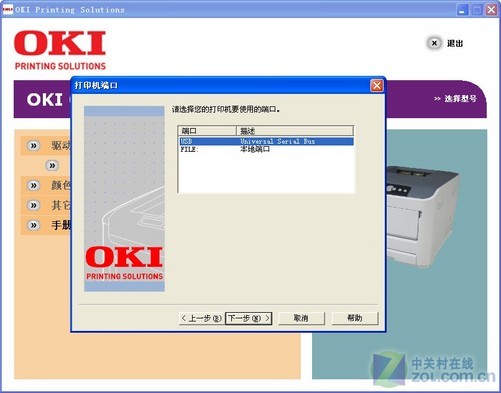Viewport: 501px width, 393px height.
Task: Click the chevron icon beside 驱动
Action: pos(33,146)
